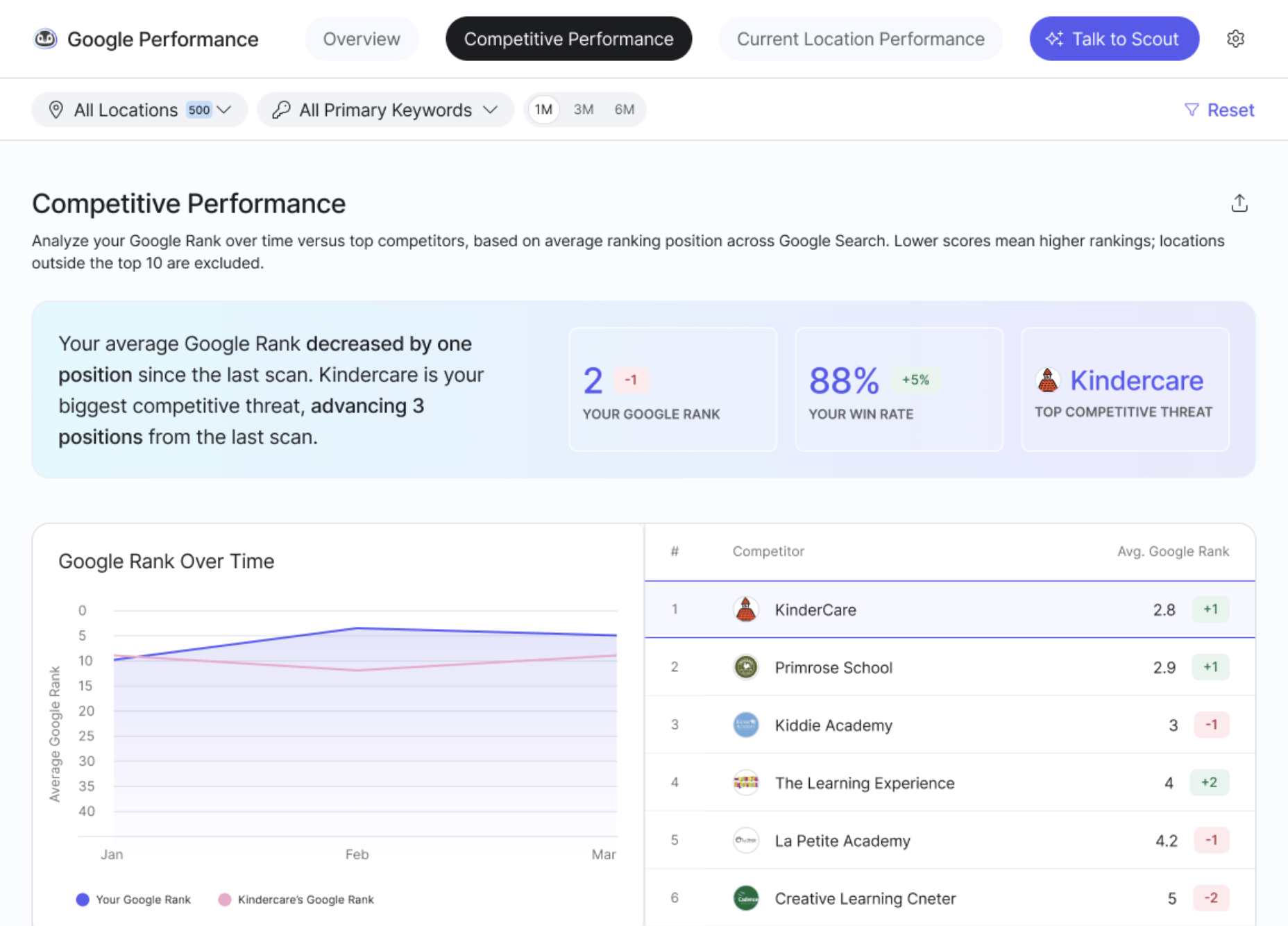This screenshot has width=1288, height=926.
Task: Click the Creative Learning Cneter logo
Action: pos(746,898)
